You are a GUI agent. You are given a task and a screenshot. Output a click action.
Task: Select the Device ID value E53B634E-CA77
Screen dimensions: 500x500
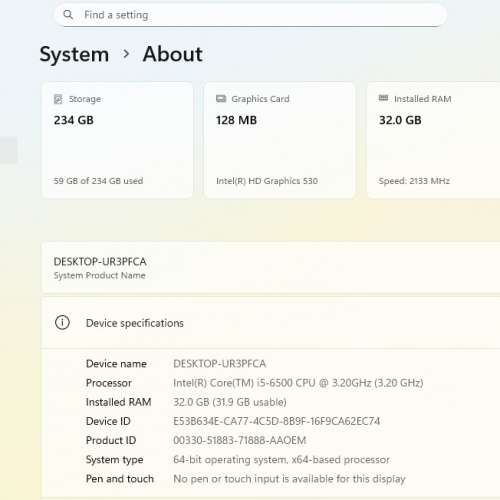click(277, 421)
